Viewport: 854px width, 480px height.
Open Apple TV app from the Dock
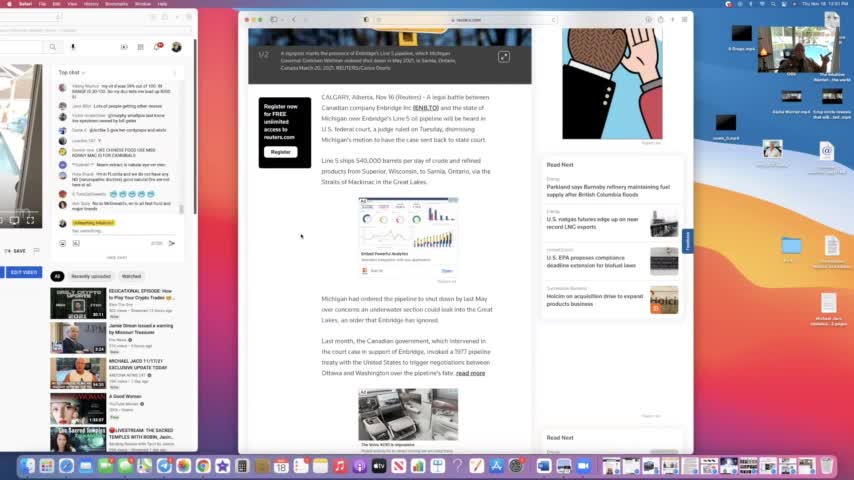coord(379,466)
